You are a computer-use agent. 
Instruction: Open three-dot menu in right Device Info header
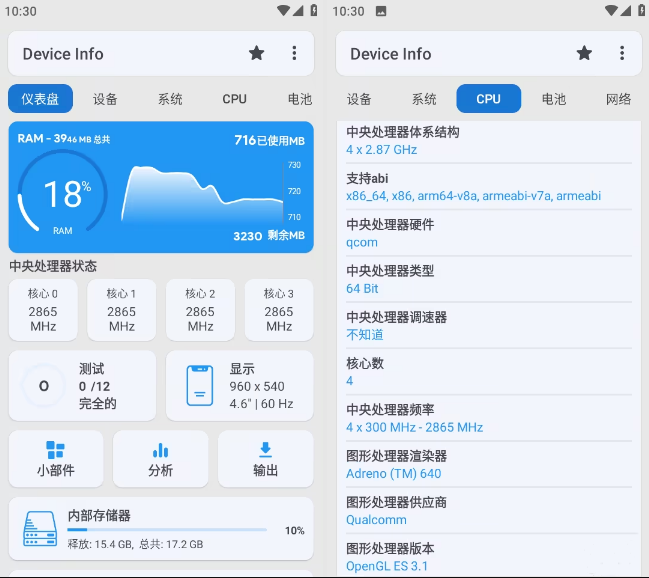[622, 53]
